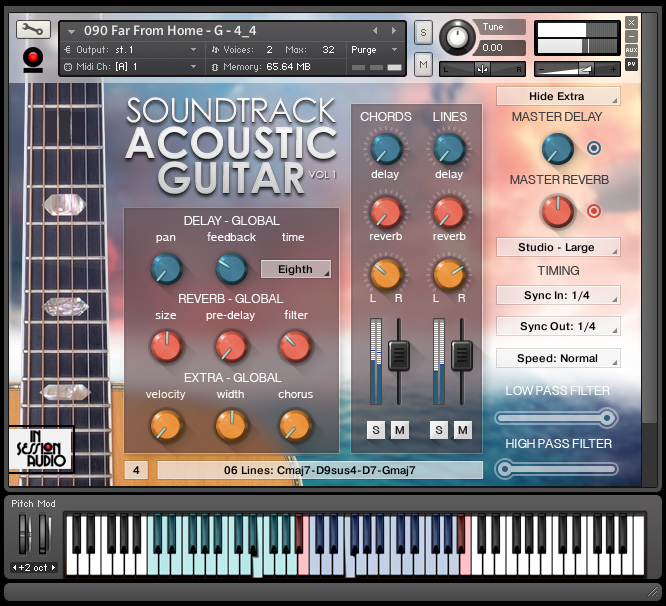Click the Tune value field 0.00

tap(500, 48)
